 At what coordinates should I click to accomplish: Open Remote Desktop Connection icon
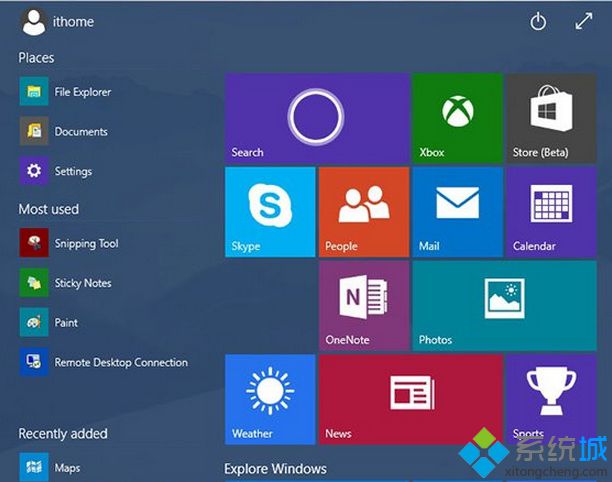(34, 362)
